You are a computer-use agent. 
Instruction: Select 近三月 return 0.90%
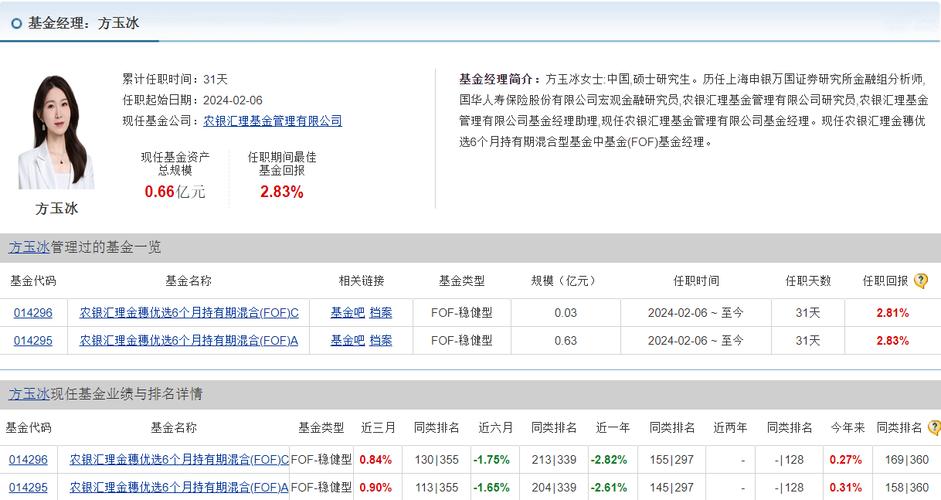pyautogui.click(x=376, y=487)
